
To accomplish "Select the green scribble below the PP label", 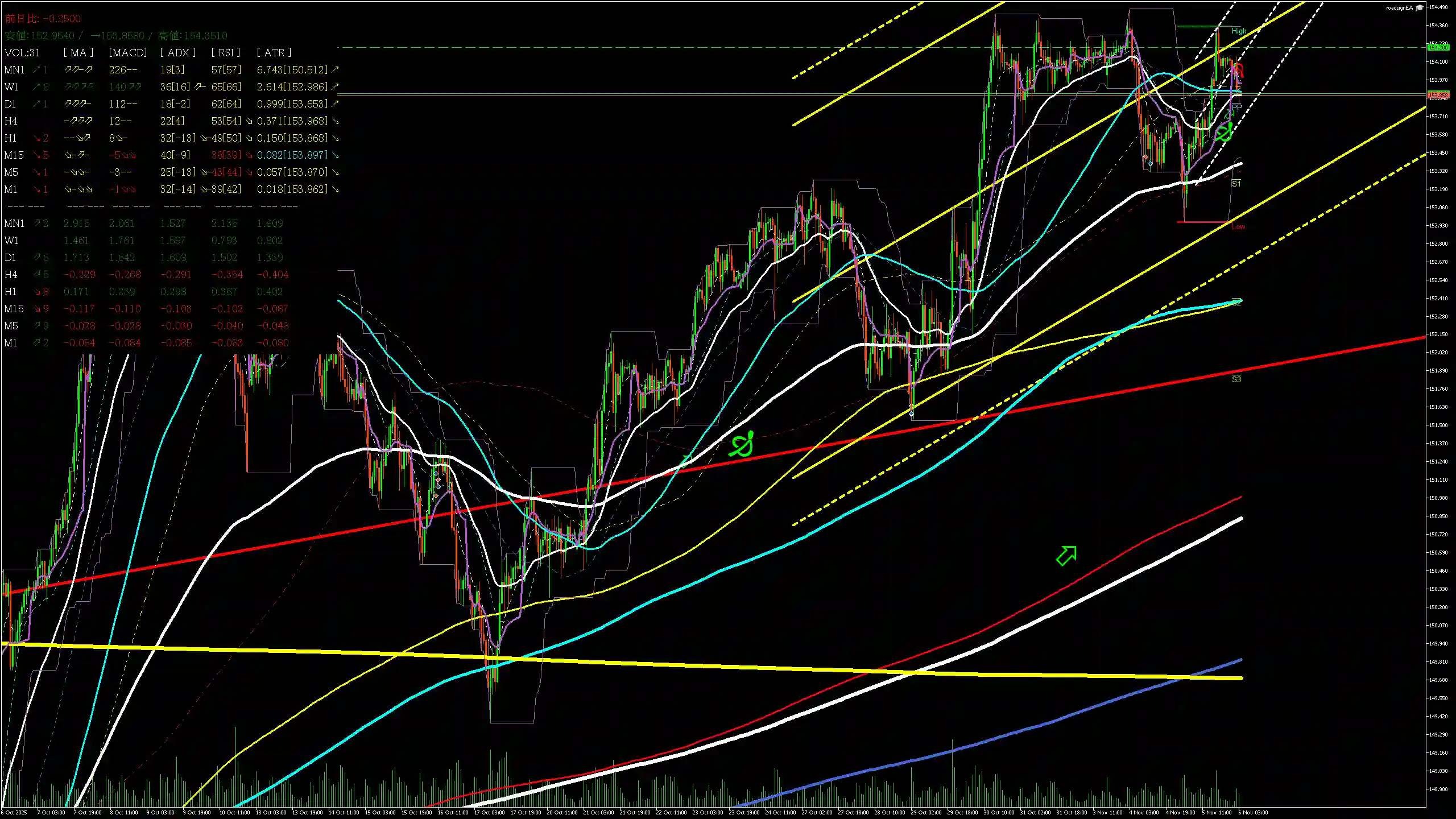I will click(1223, 133).
